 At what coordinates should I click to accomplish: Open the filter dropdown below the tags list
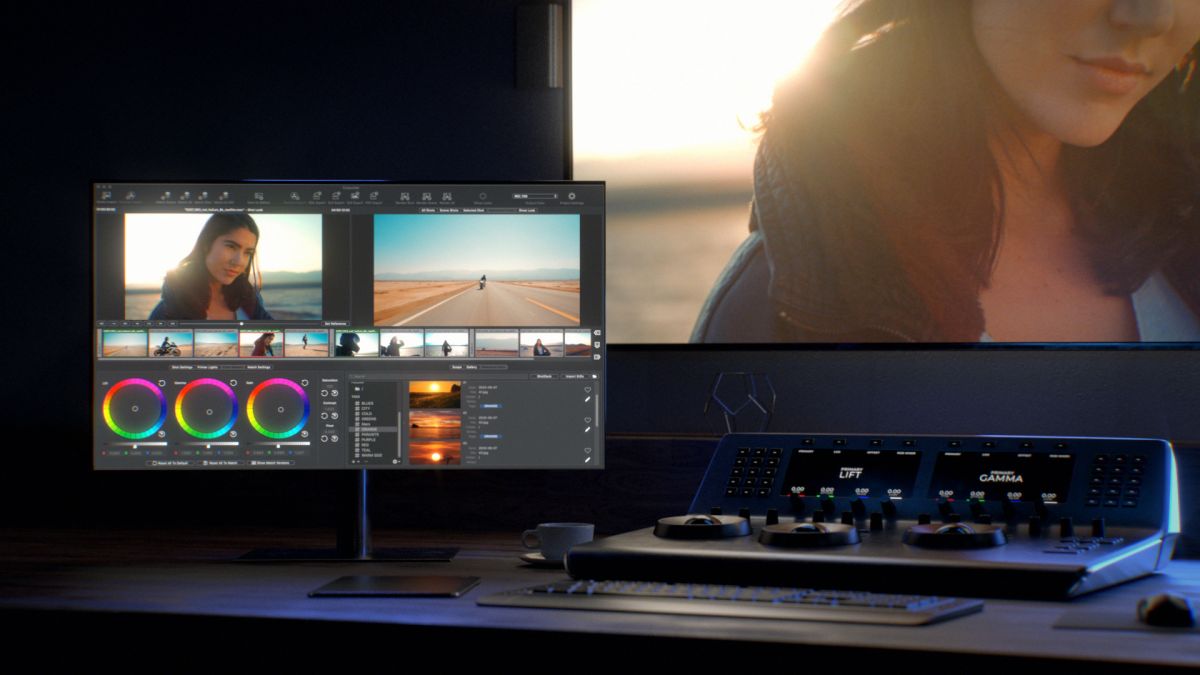[393, 460]
